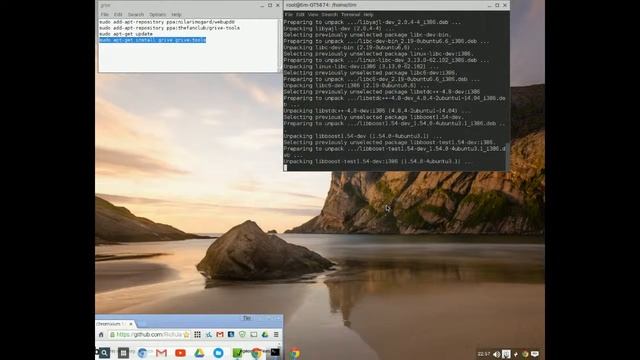Launch YouTube from the shelf
Viewport: 640px width, 360px height.
point(180,353)
